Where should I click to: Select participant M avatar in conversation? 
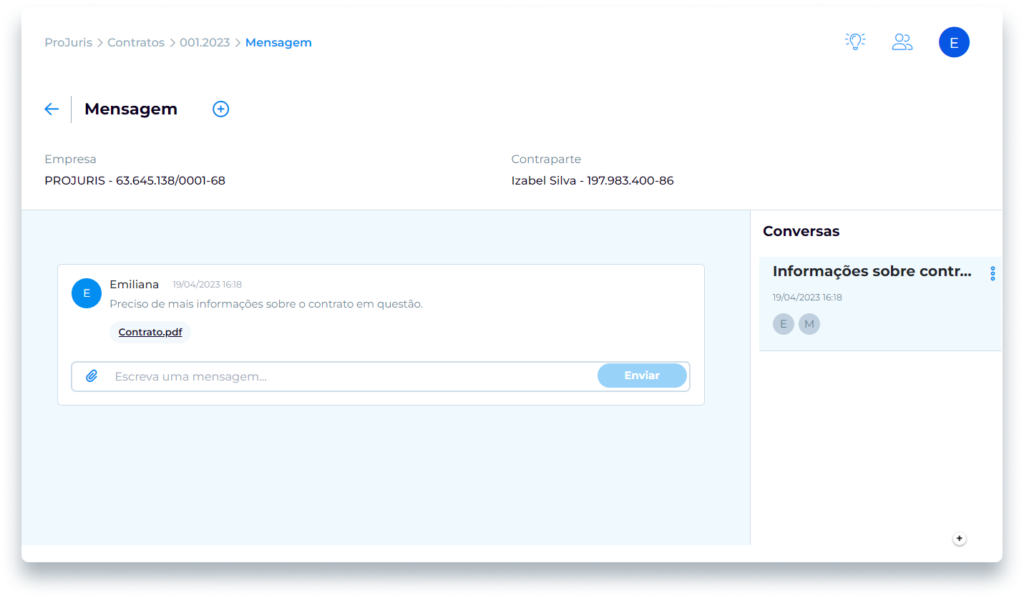coord(809,324)
